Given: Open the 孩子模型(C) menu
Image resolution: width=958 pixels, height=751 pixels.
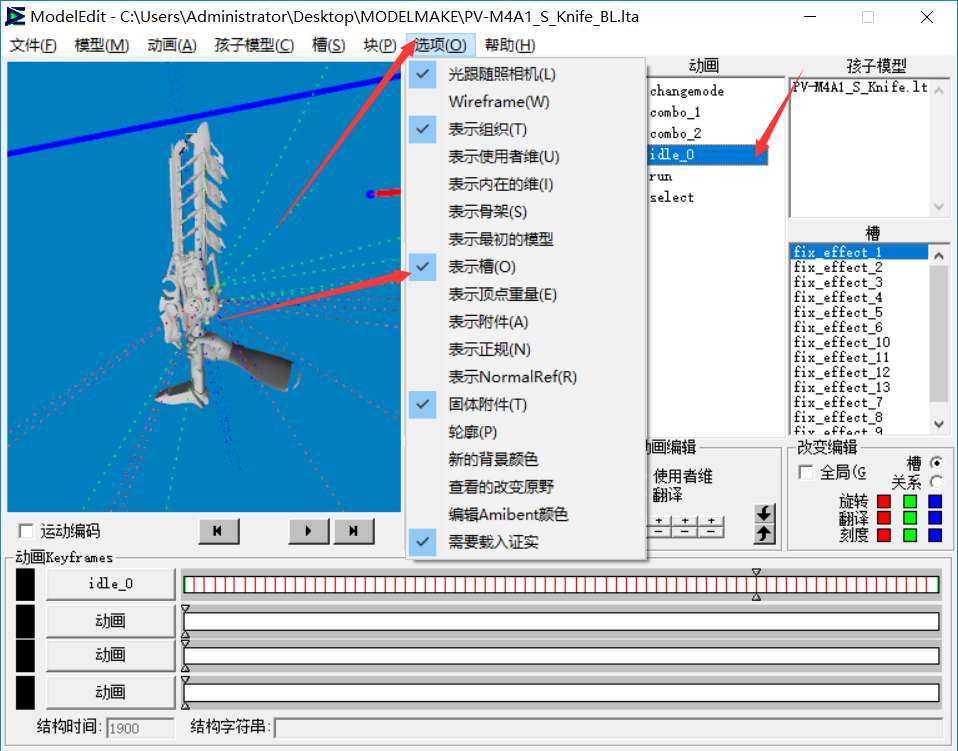Looking at the screenshot, I should coord(254,45).
